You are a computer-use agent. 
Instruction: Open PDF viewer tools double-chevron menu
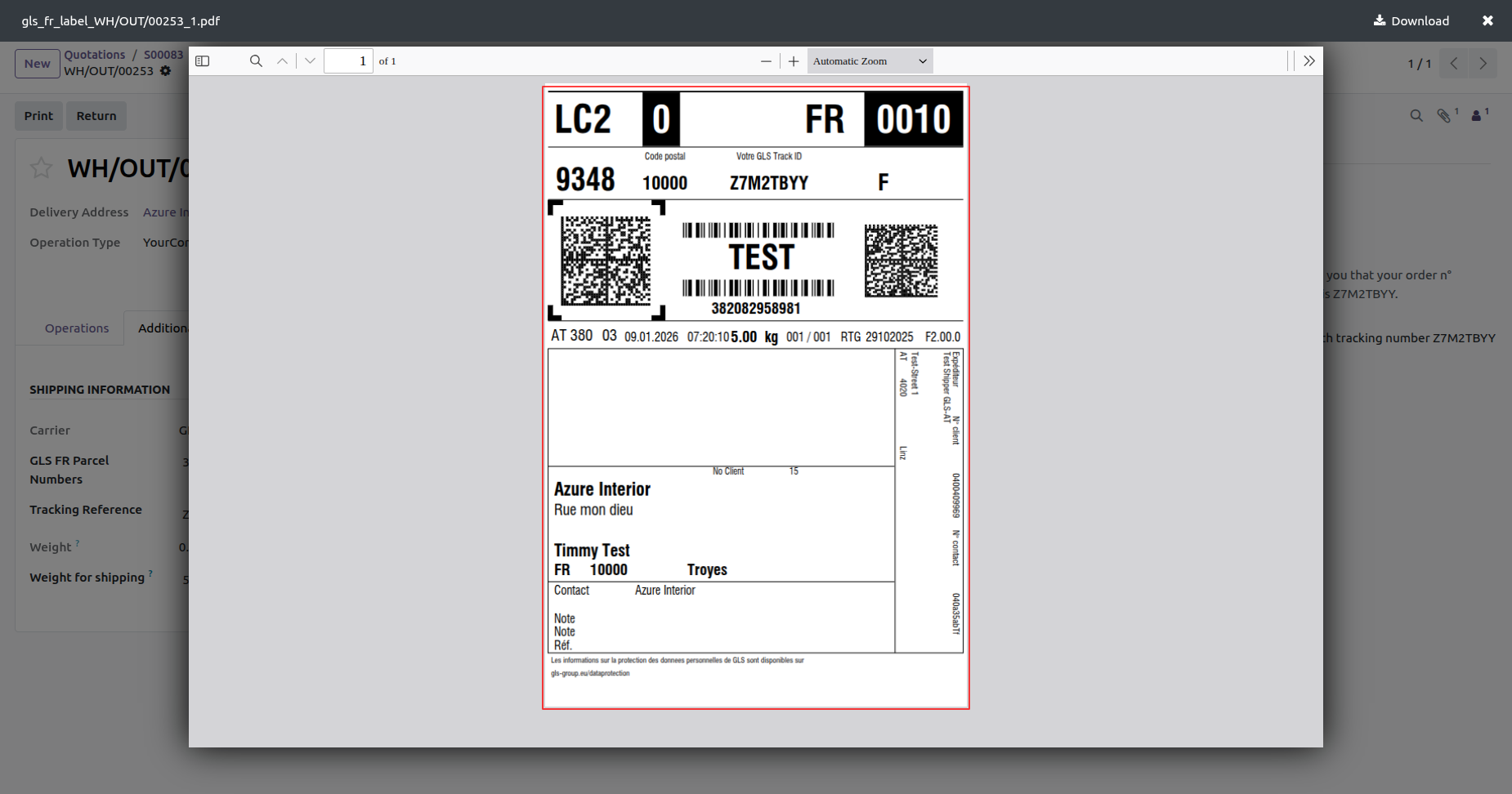coord(1309,61)
